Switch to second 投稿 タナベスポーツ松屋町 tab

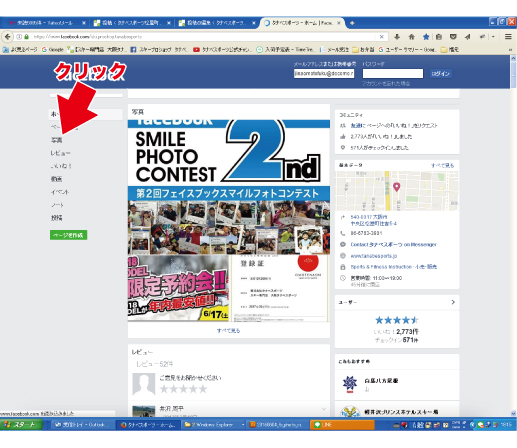coord(132,23)
